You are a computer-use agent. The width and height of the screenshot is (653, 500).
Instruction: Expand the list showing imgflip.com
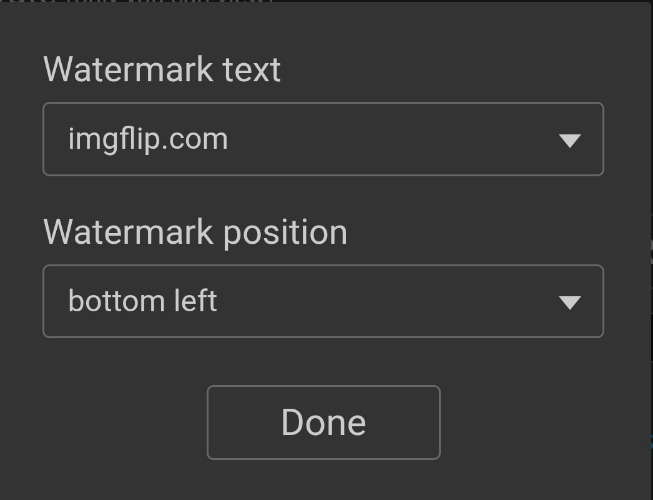[x=323, y=139]
